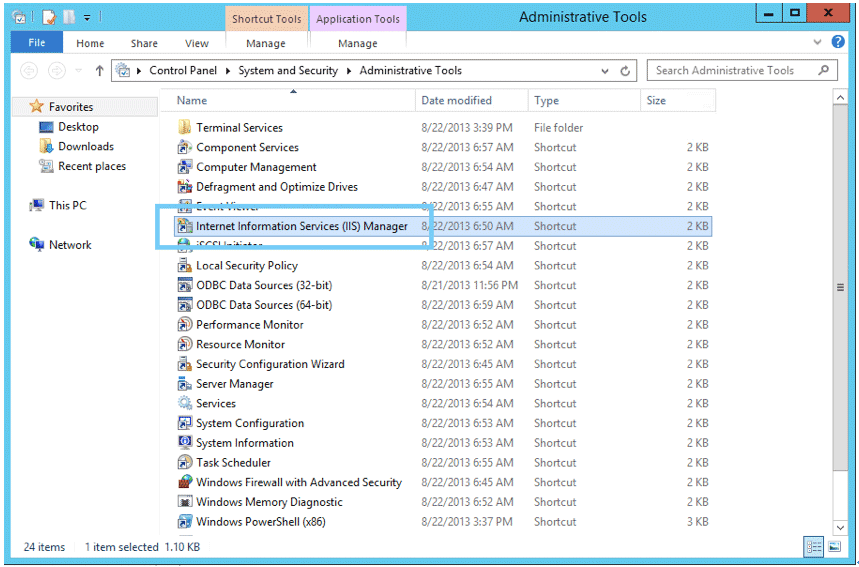Open the address bar history dropdown

[x=605, y=71]
